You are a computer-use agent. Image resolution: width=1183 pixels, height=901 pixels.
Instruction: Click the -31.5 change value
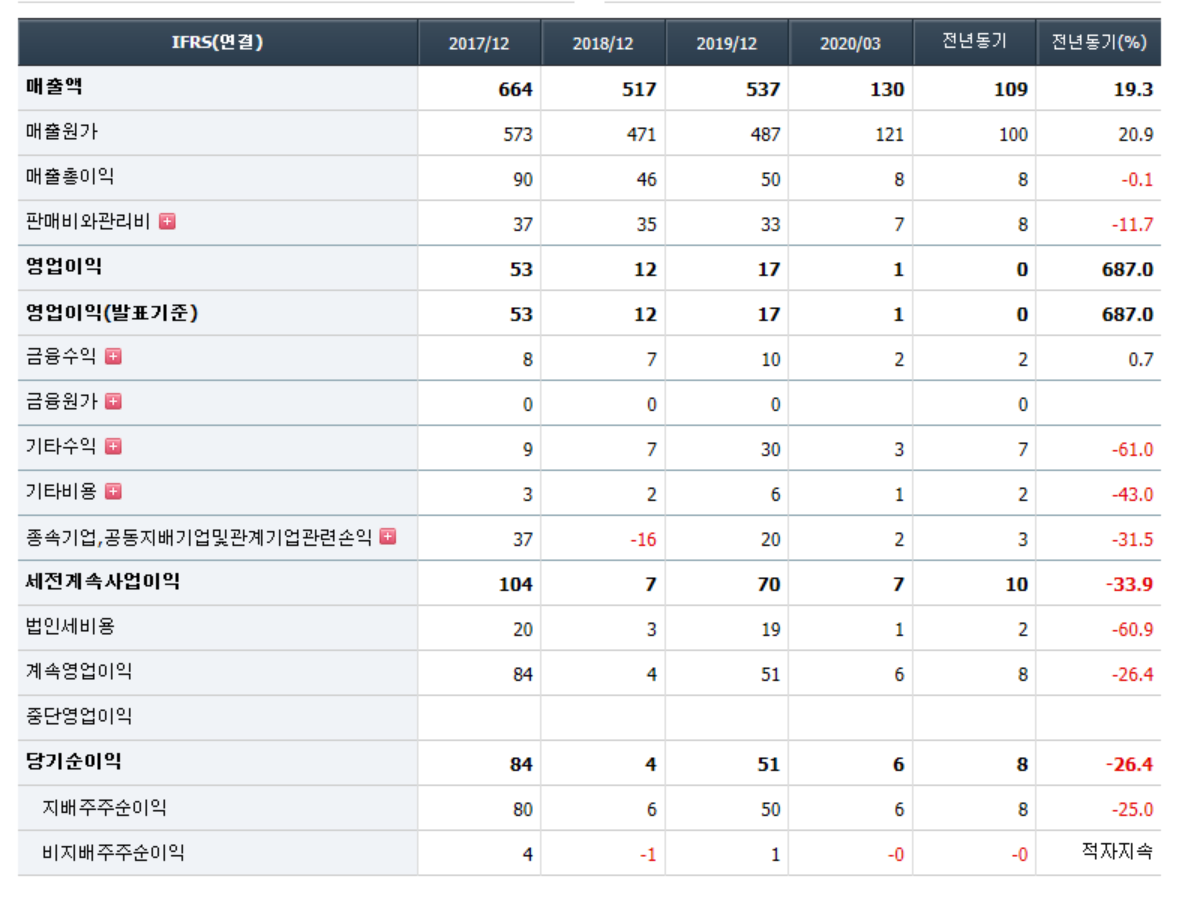[x=1132, y=540]
